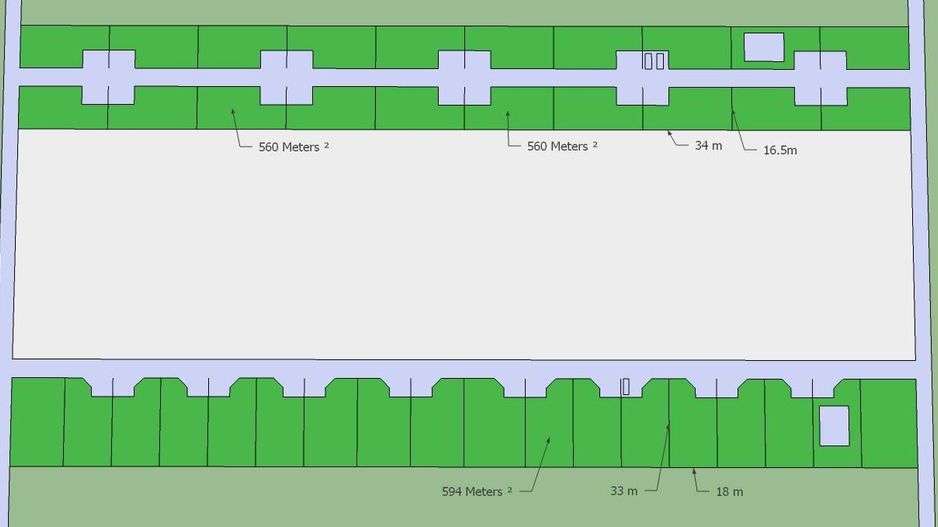This screenshot has height=527, width=938.
Task: Select the "33 m" dimension label
Action: [x=624, y=491]
